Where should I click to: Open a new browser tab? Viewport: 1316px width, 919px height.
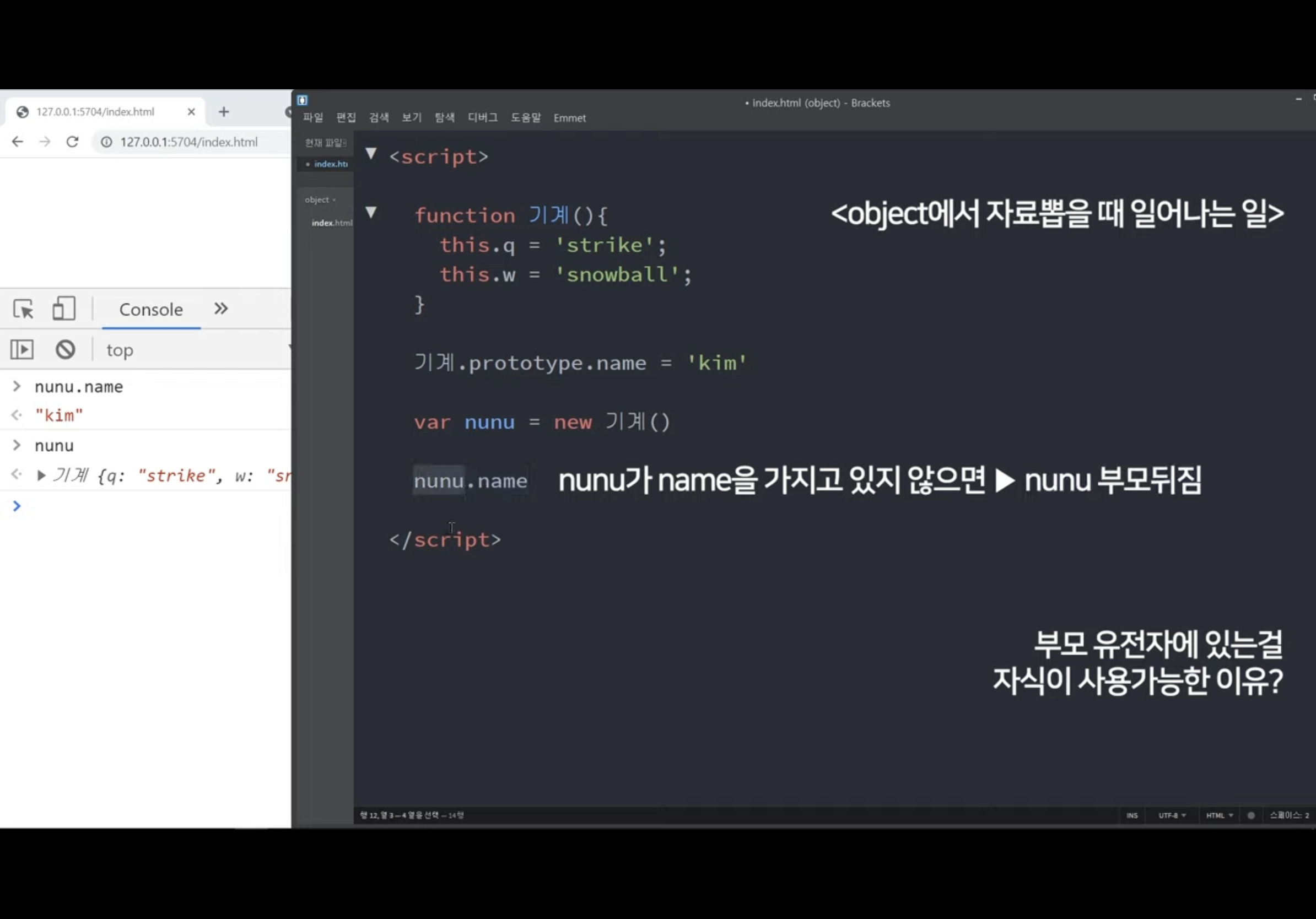coord(224,112)
